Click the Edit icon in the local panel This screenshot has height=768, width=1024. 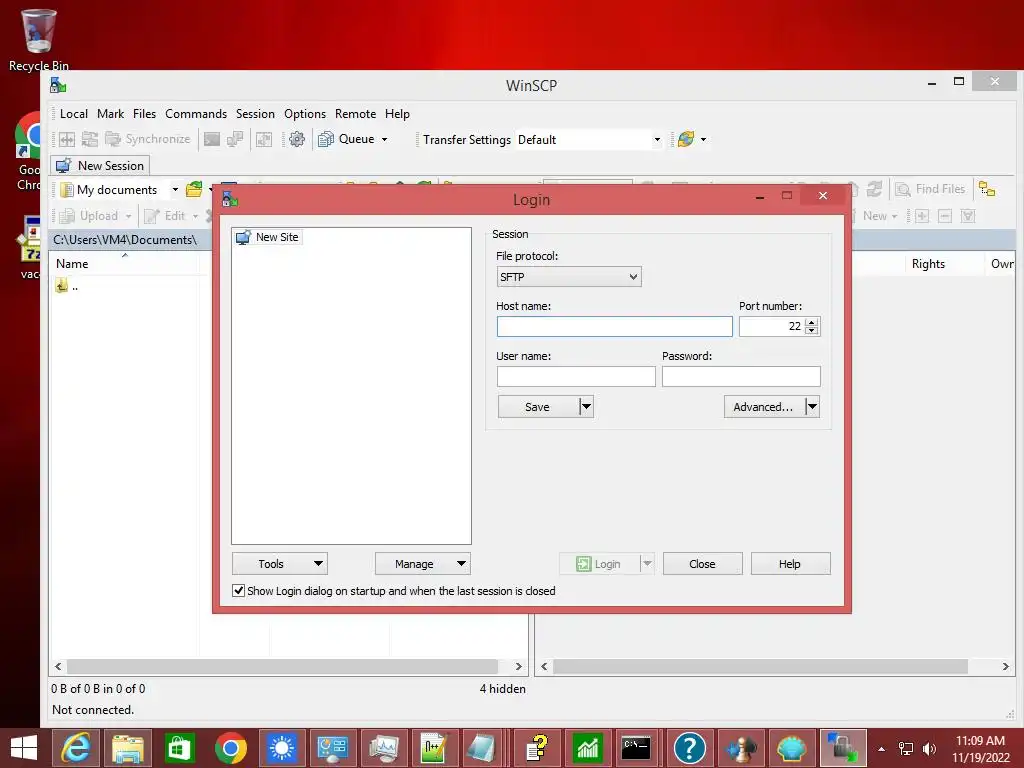pyautogui.click(x=152, y=216)
